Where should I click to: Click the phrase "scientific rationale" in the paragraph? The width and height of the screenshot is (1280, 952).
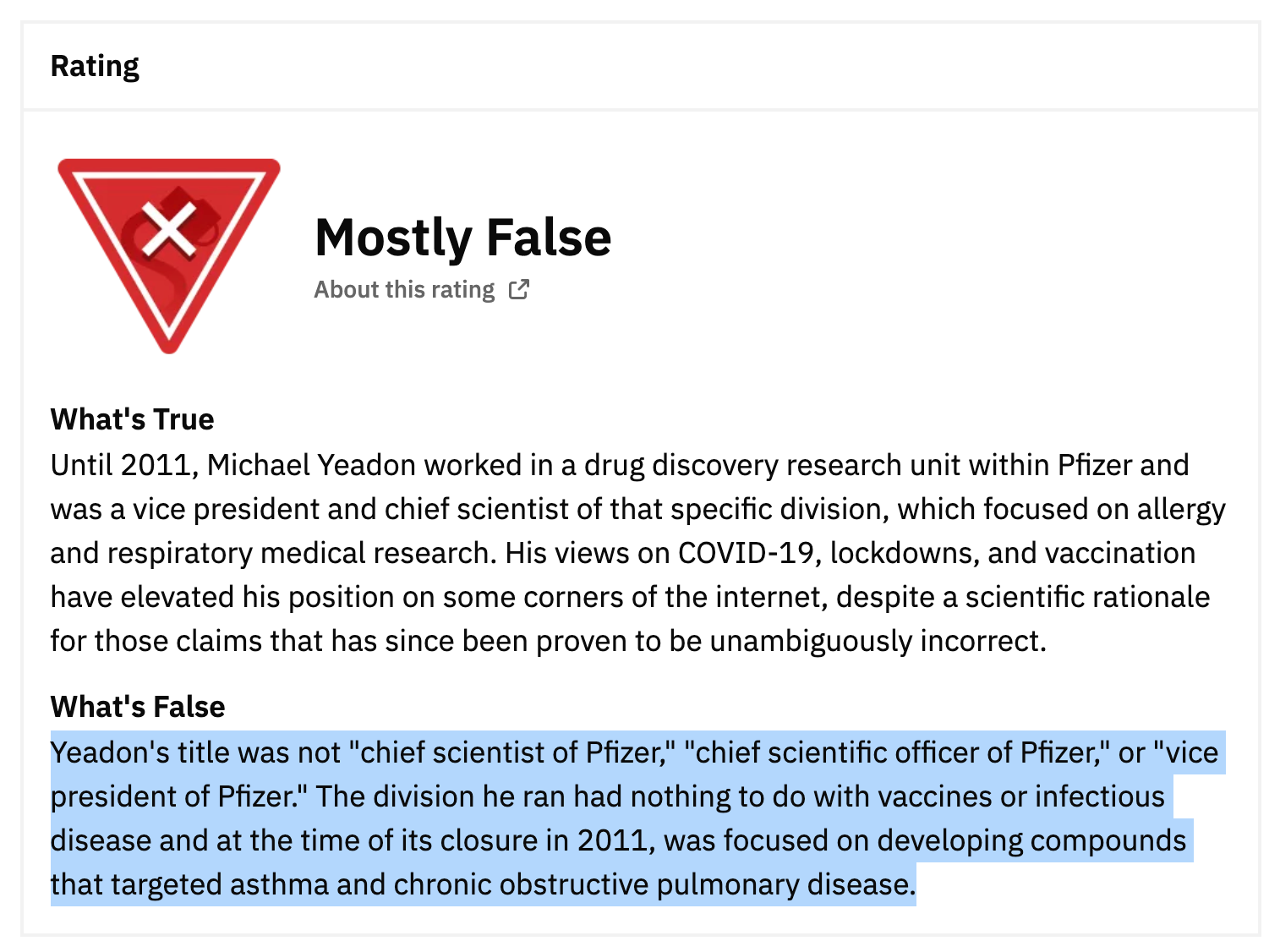click(1087, 598)
